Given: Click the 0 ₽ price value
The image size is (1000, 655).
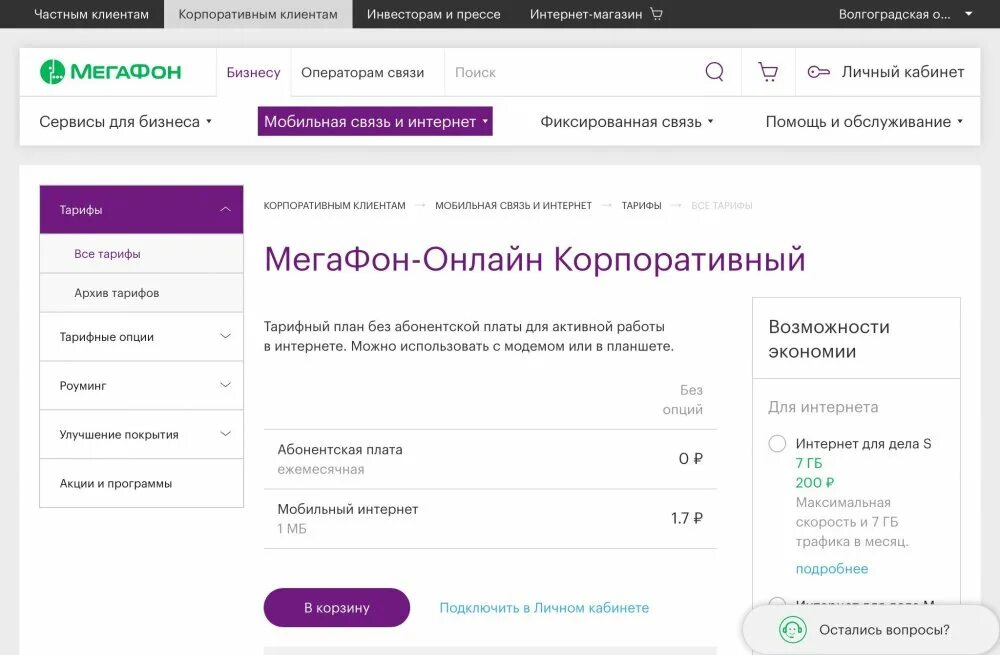Looking at the screenshot, I should tap(691, 459).
